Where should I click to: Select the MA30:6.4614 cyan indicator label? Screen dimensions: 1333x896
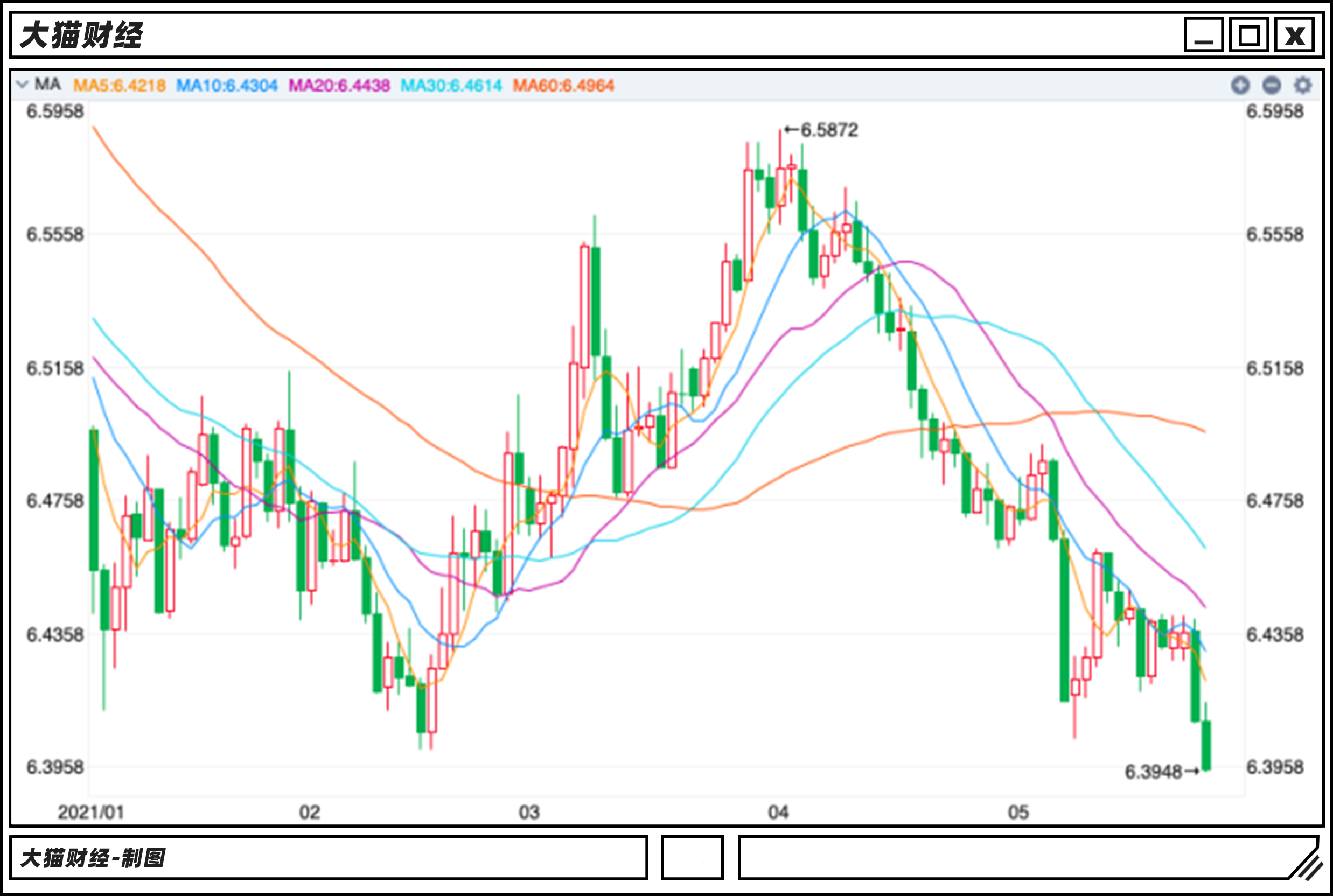(451, 86)
